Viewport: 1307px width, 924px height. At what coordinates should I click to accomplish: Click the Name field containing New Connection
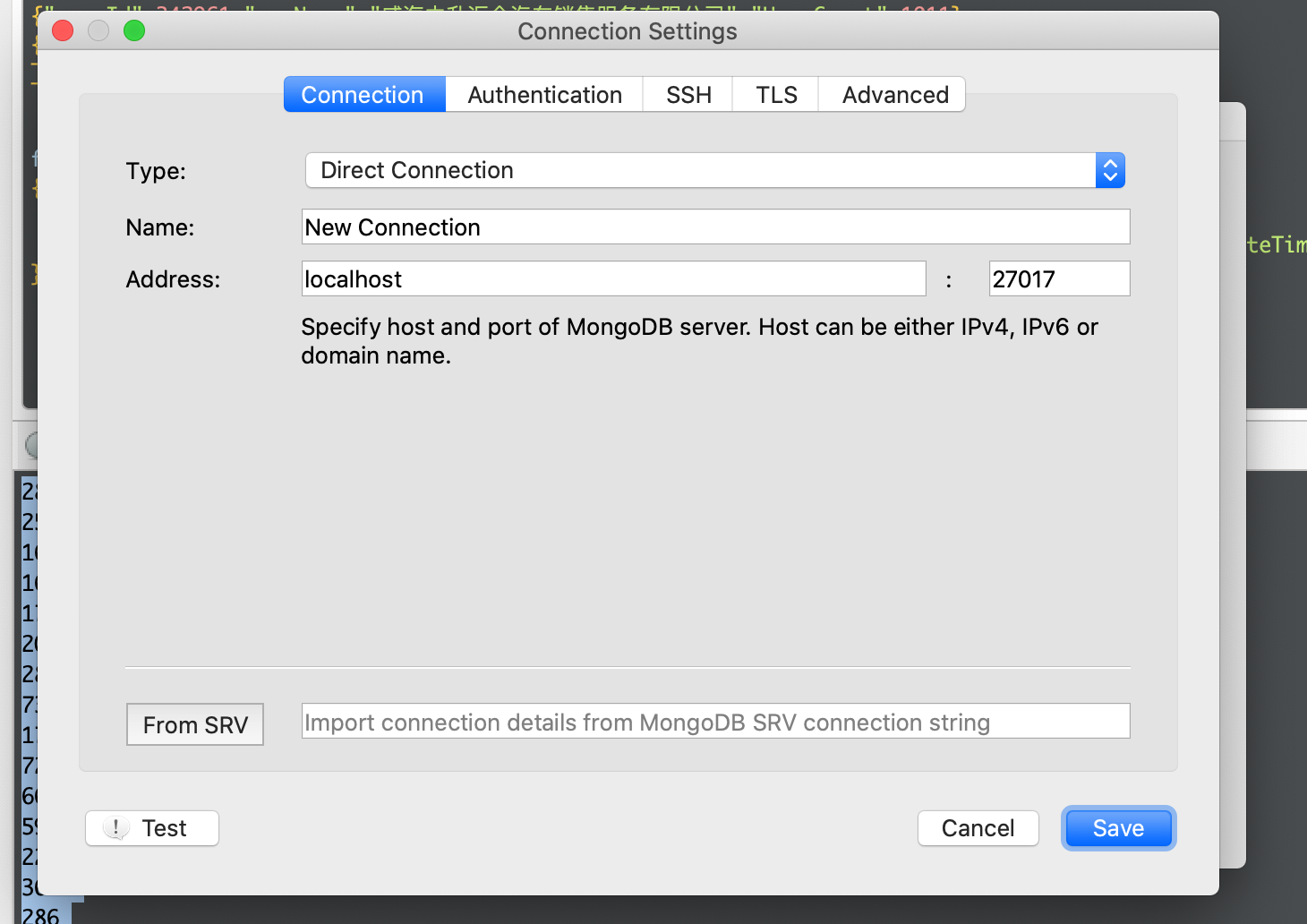click(x=716, y=227)
